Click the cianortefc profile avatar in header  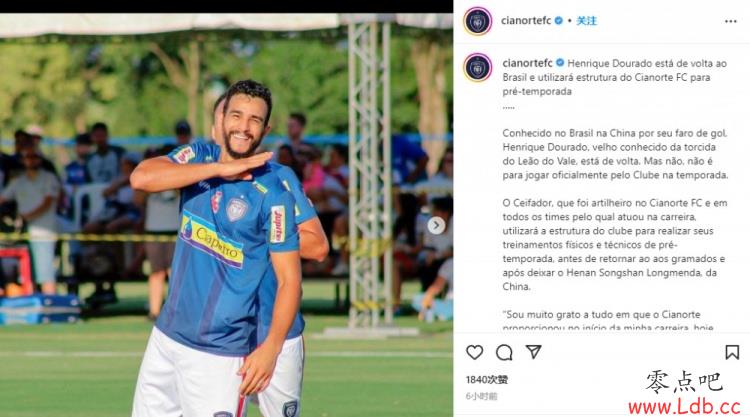pyautogui.click(x=478, y=21)
